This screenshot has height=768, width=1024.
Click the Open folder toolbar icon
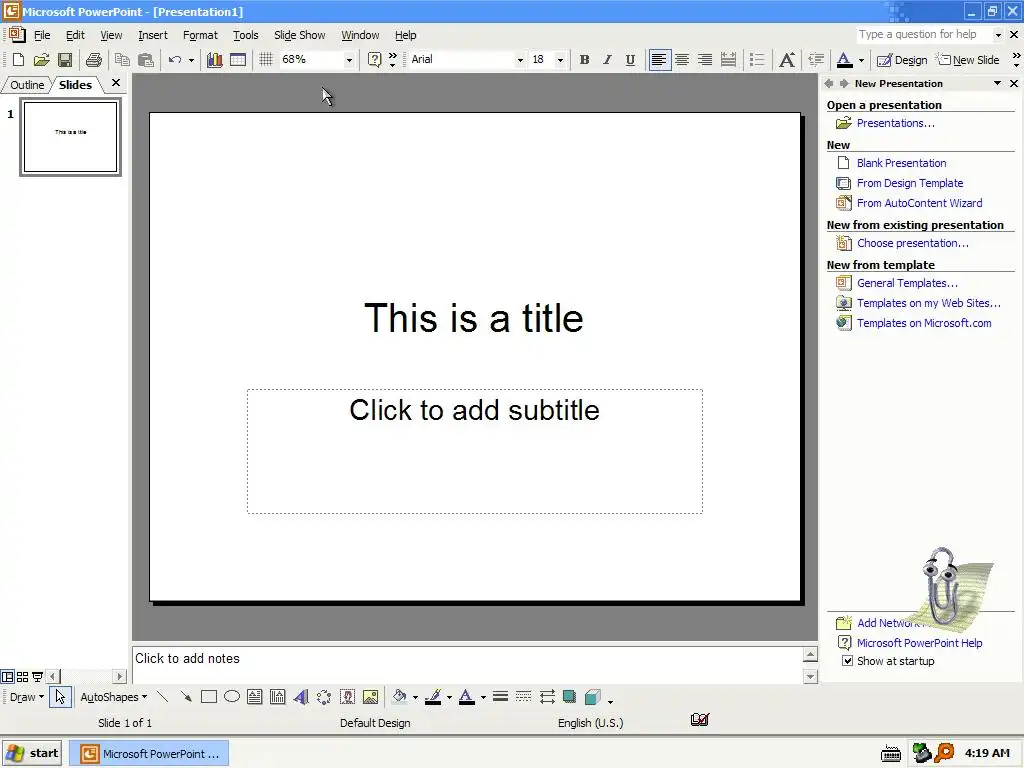(42, 59)
